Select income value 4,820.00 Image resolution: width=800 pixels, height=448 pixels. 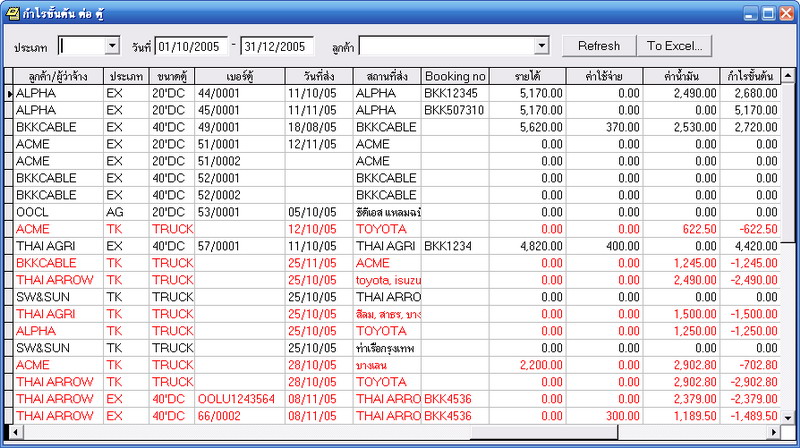pos(528,246)
